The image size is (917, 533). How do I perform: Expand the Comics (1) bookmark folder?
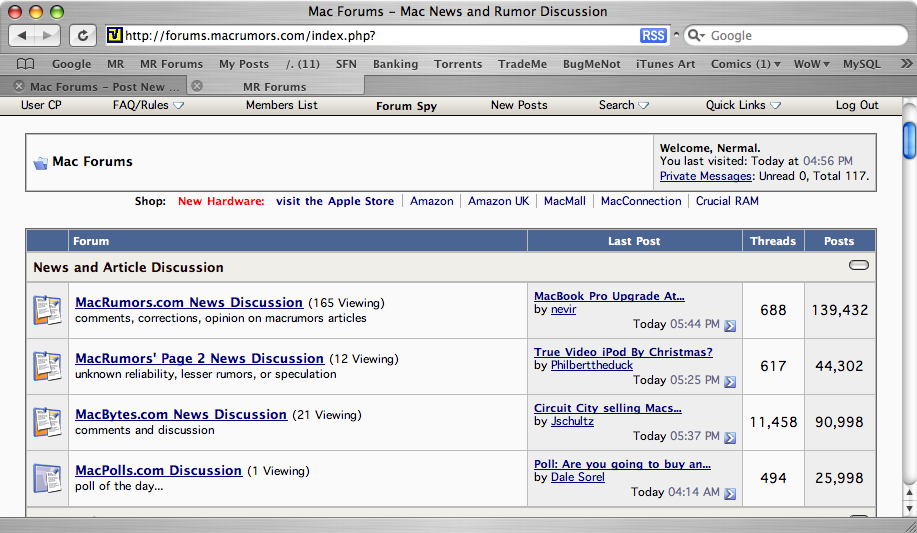coord(745,64)
